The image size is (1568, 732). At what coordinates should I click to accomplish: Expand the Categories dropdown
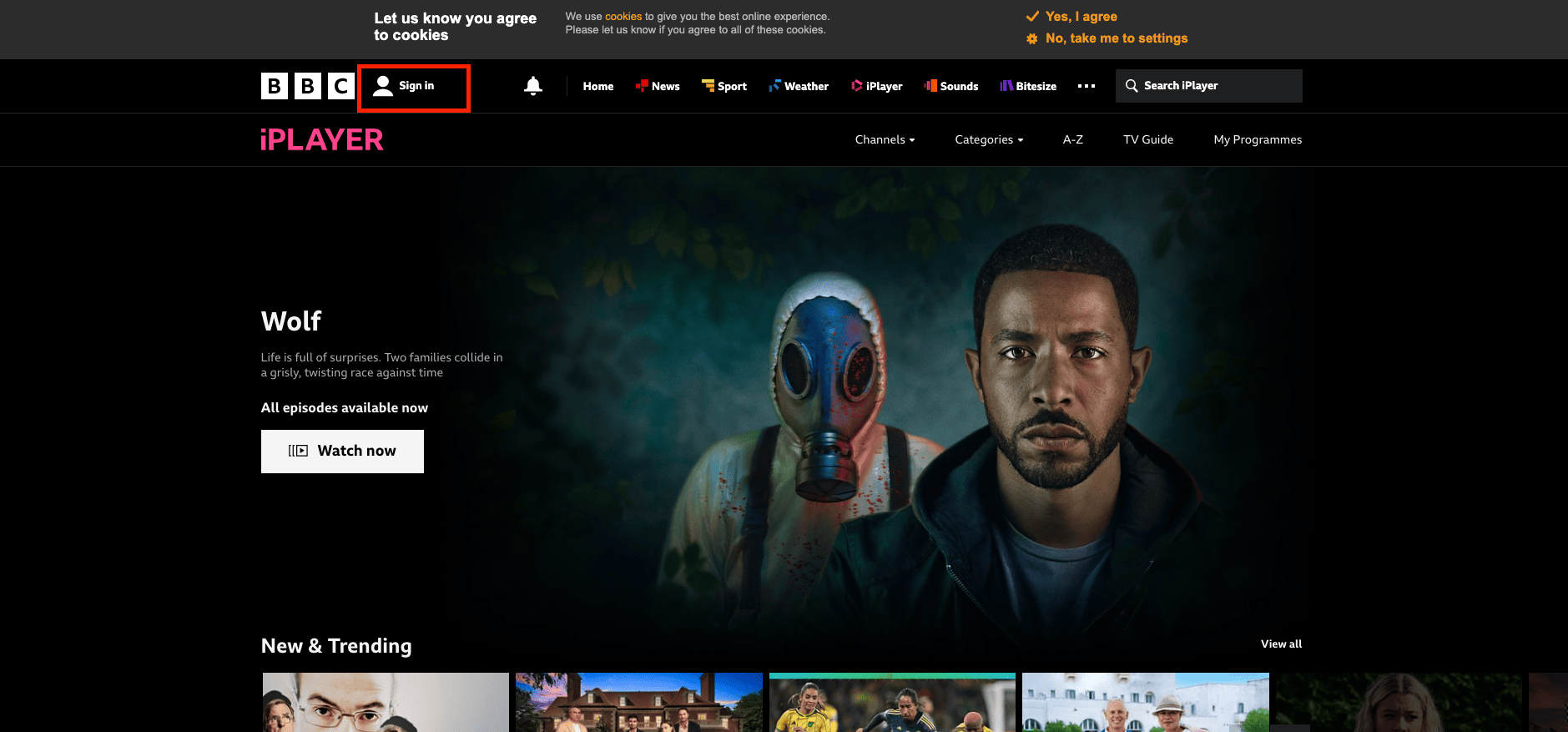(x=989, y=139)
